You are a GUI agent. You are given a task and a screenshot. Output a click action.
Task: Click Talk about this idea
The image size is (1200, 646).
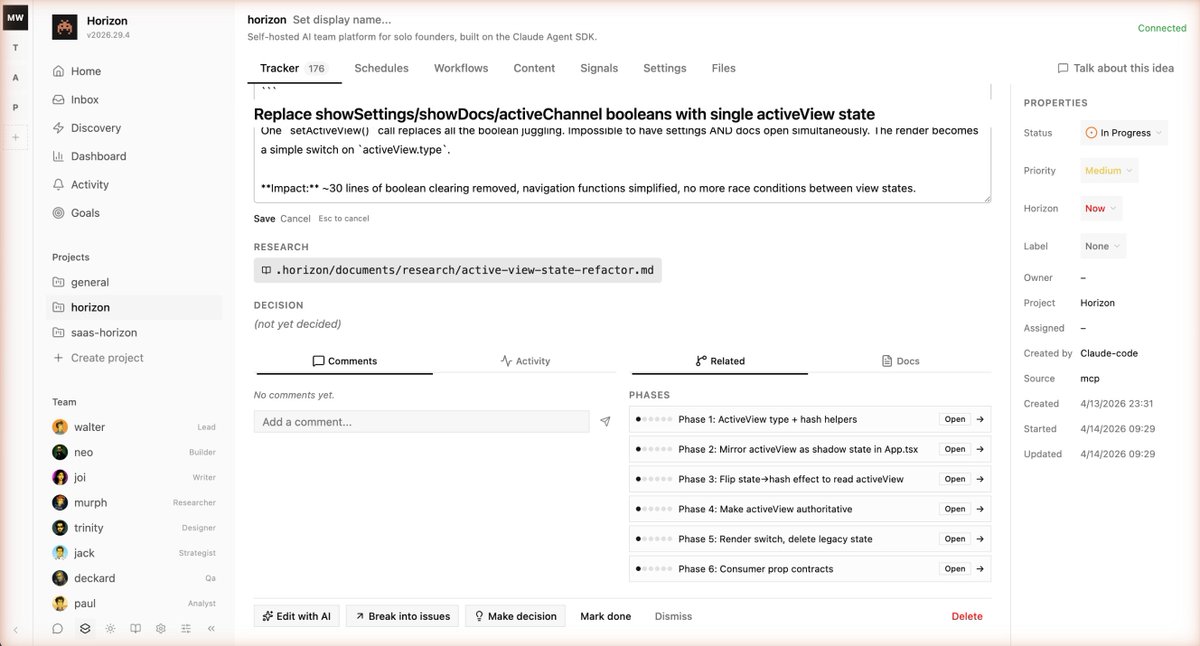(x=1115, y=68)
